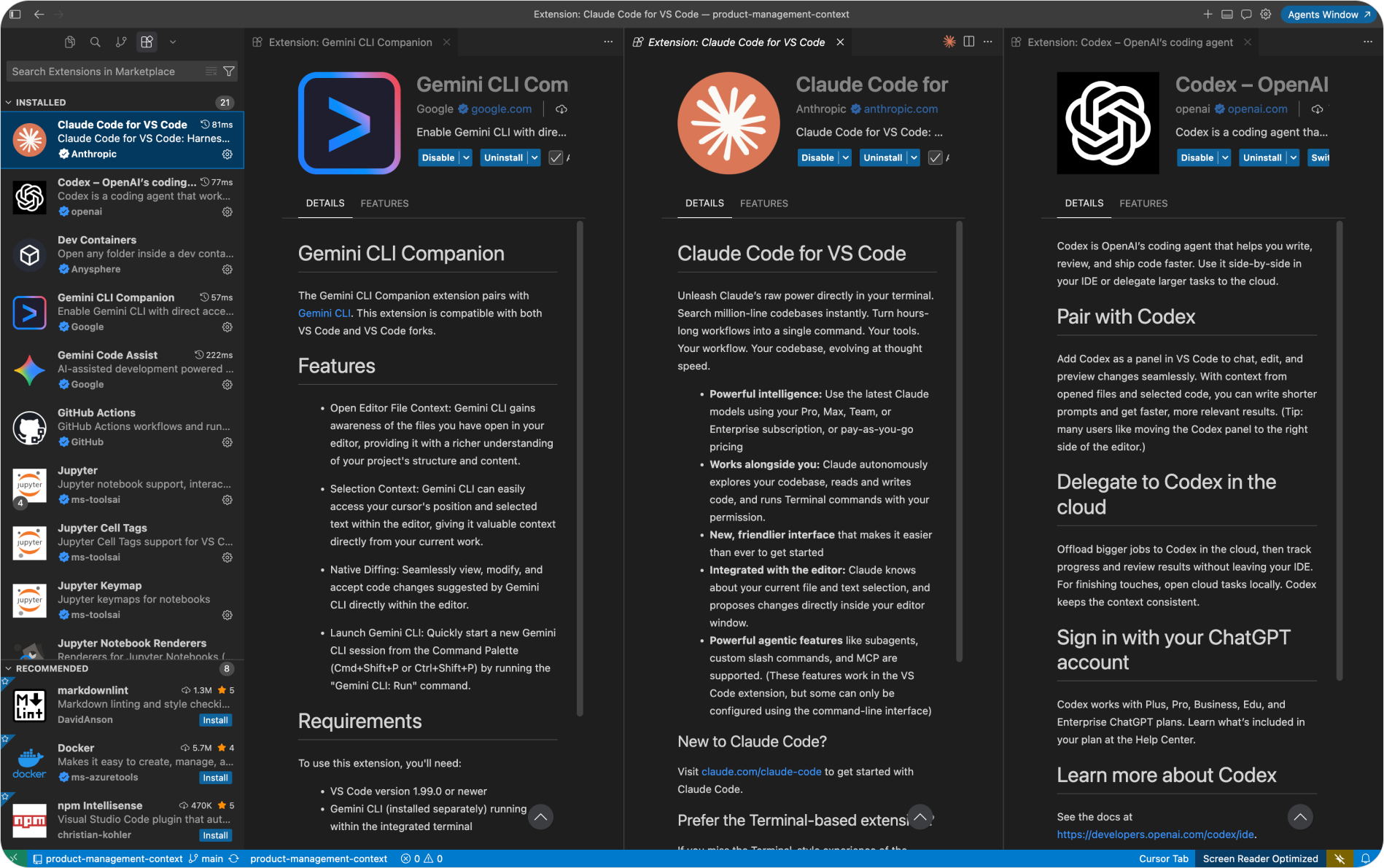Open manage gear for Gemini CLI Companion row
1384x868 pixels.
pyautogui.click(x=228, y=327)
